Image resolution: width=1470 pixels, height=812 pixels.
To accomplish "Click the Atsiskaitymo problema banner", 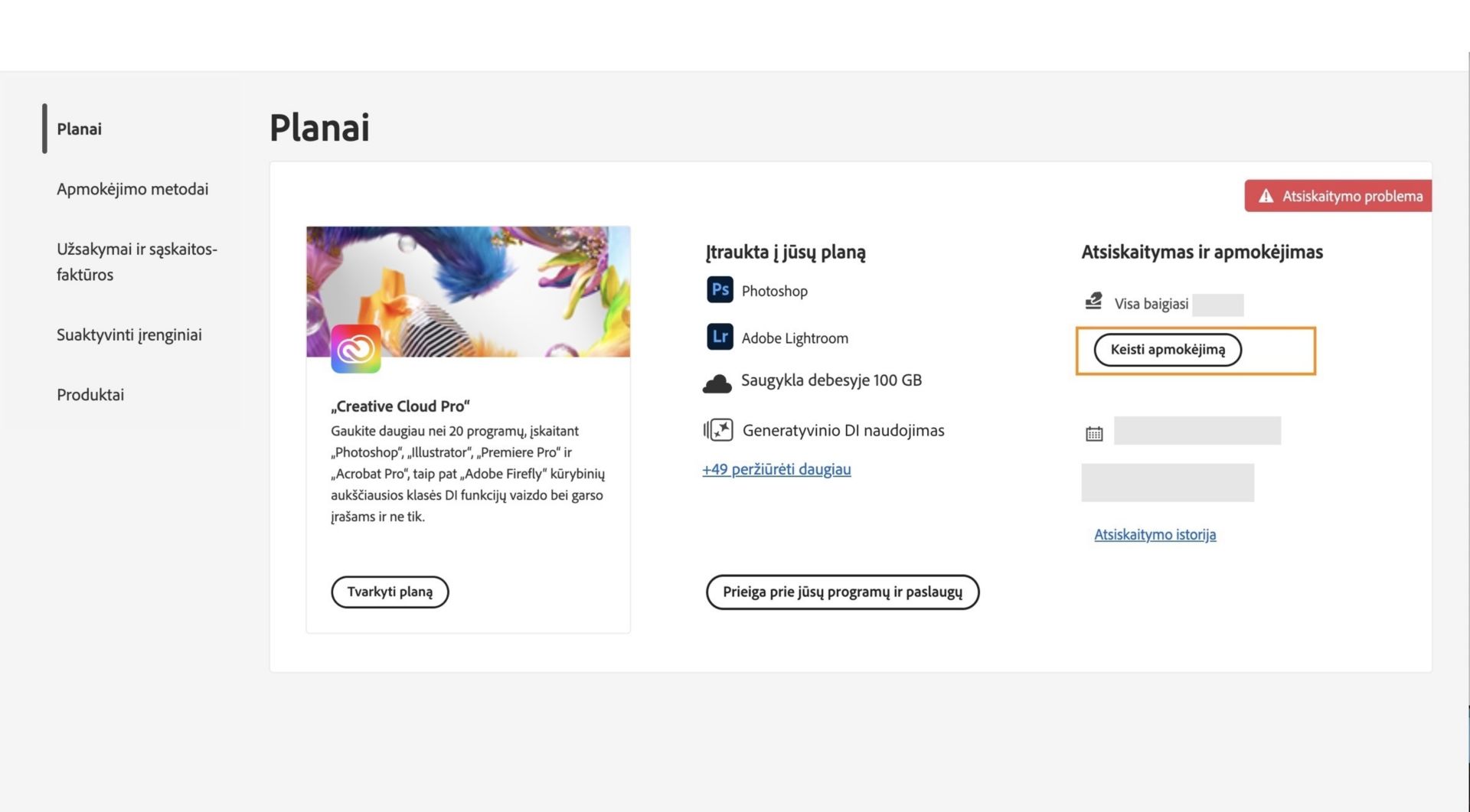I will click(1338, 196).
